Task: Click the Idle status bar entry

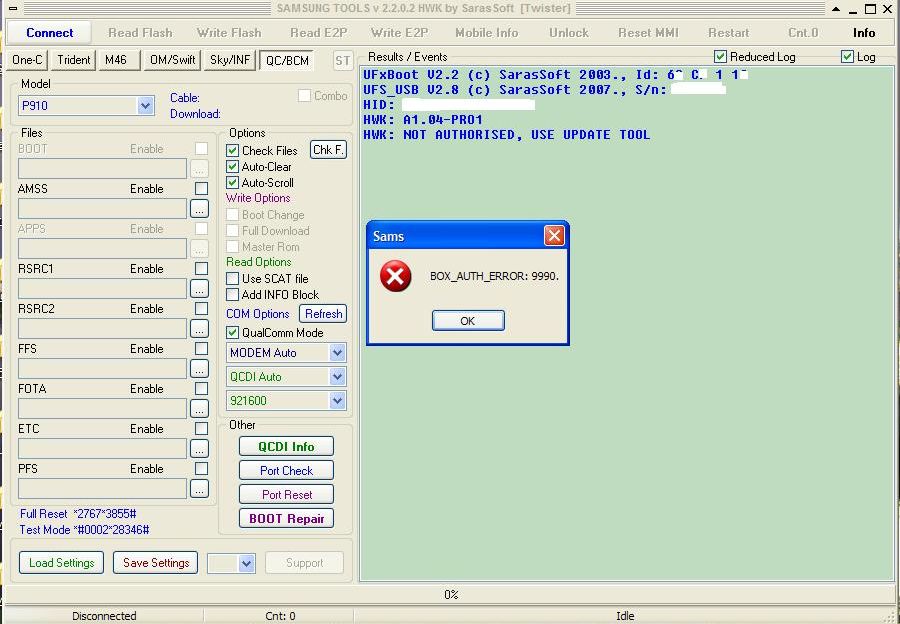Action: pyautogui.click(x=624, y=616)
